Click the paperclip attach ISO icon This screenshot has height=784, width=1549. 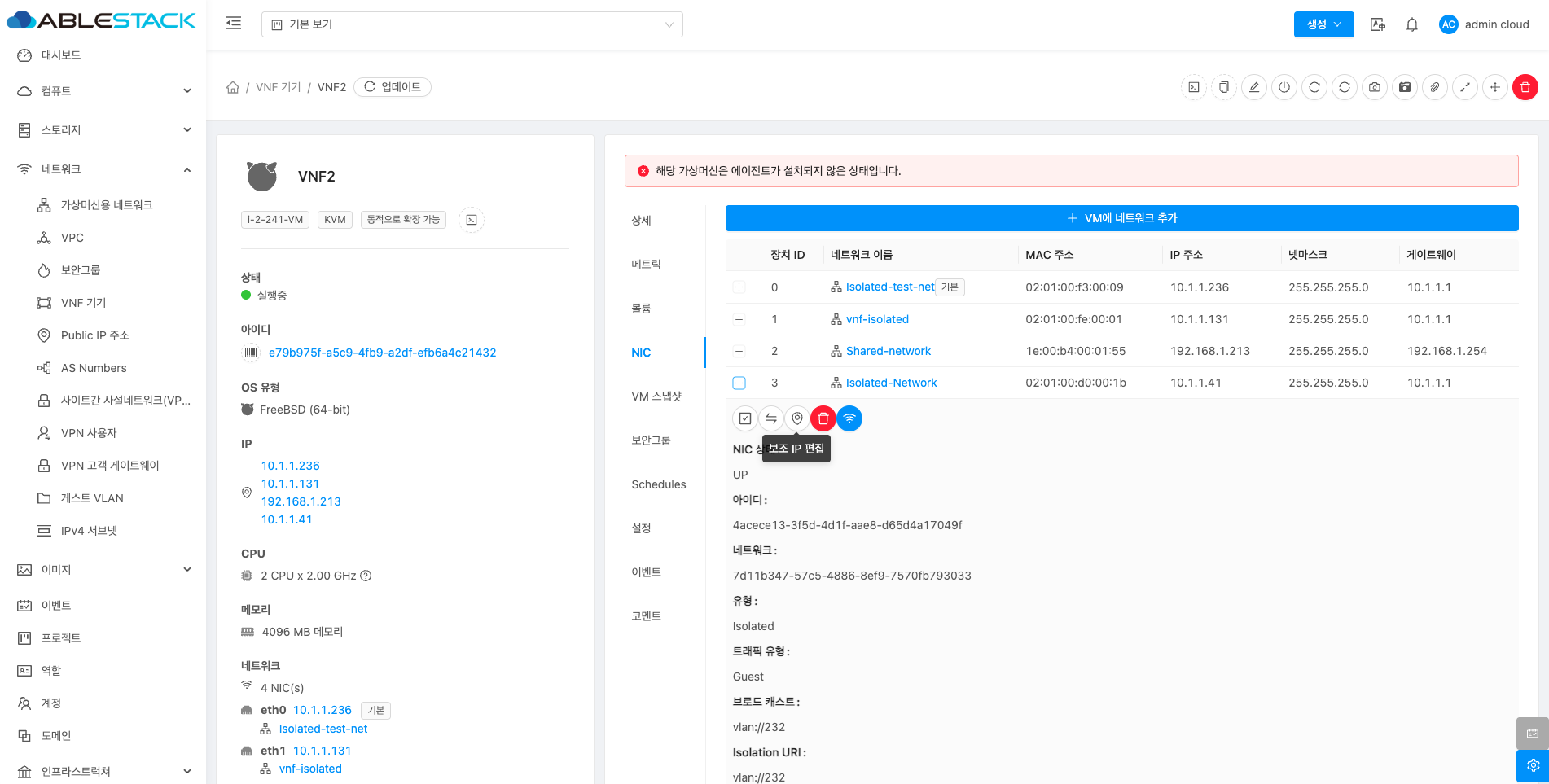pos(1435,87)
